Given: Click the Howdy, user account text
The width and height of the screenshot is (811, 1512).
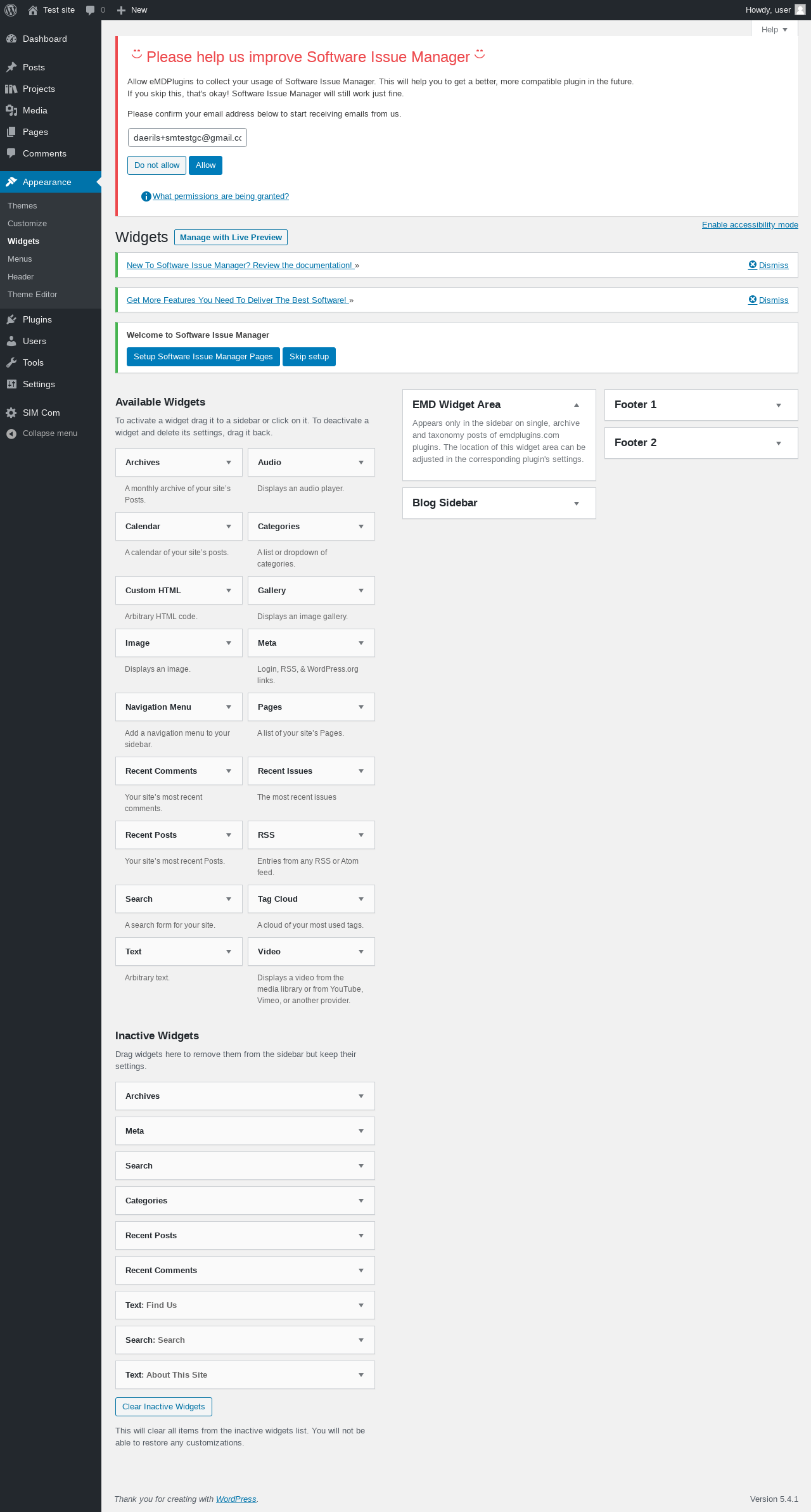Looking at the screenshot, I should pos(768,10).
